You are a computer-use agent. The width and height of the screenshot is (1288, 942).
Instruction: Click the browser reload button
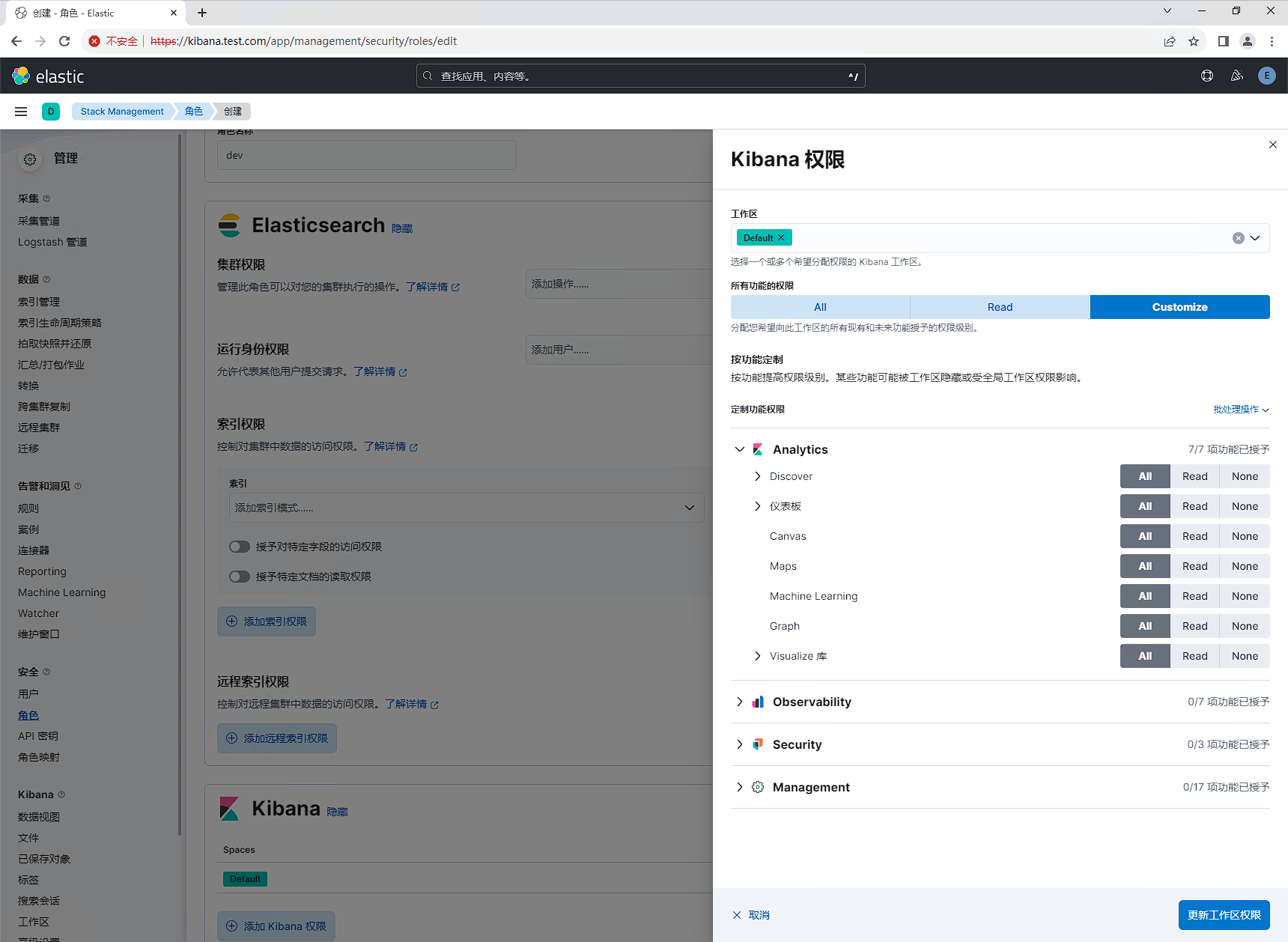64,41
